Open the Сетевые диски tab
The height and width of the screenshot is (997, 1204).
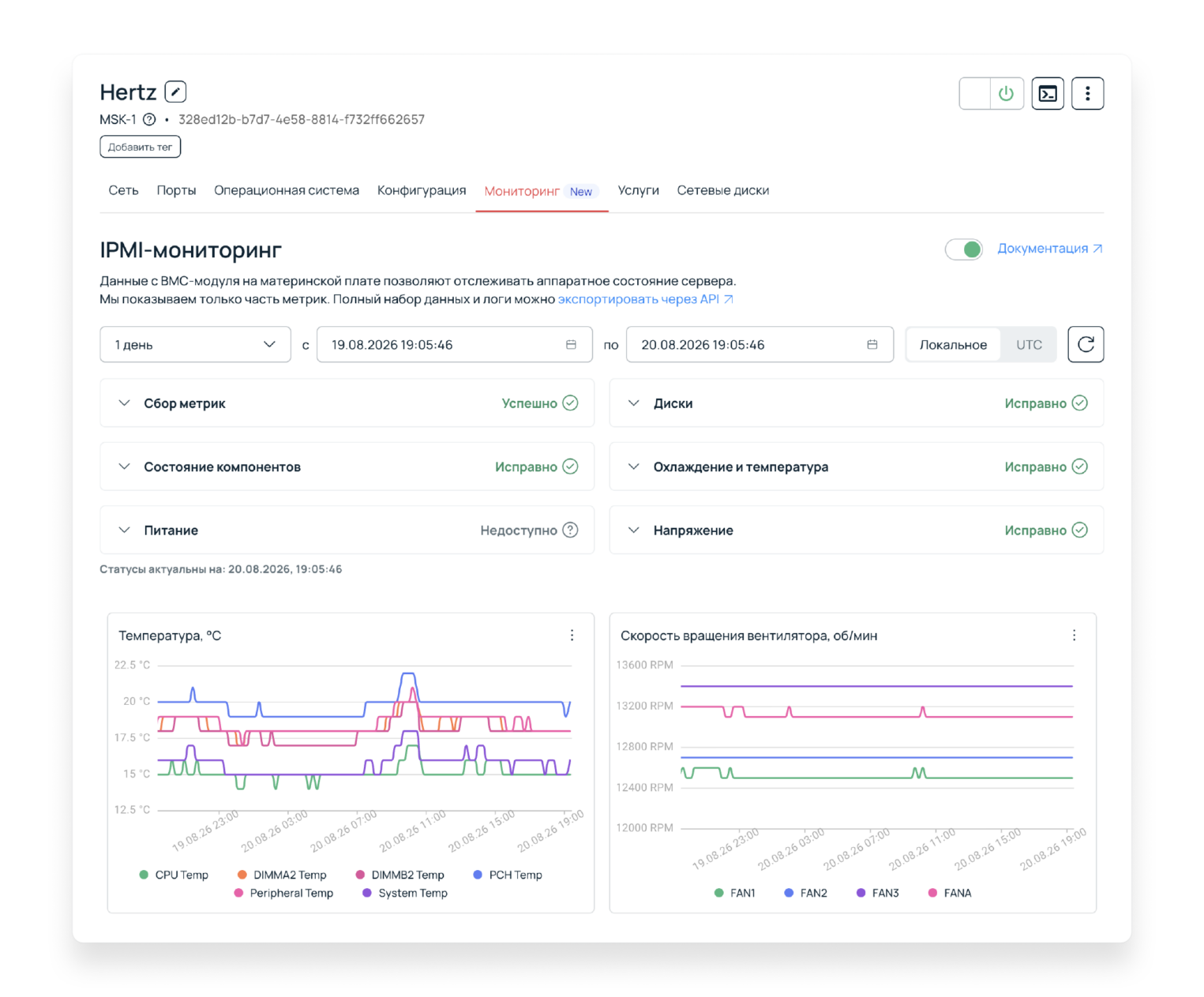723,190
